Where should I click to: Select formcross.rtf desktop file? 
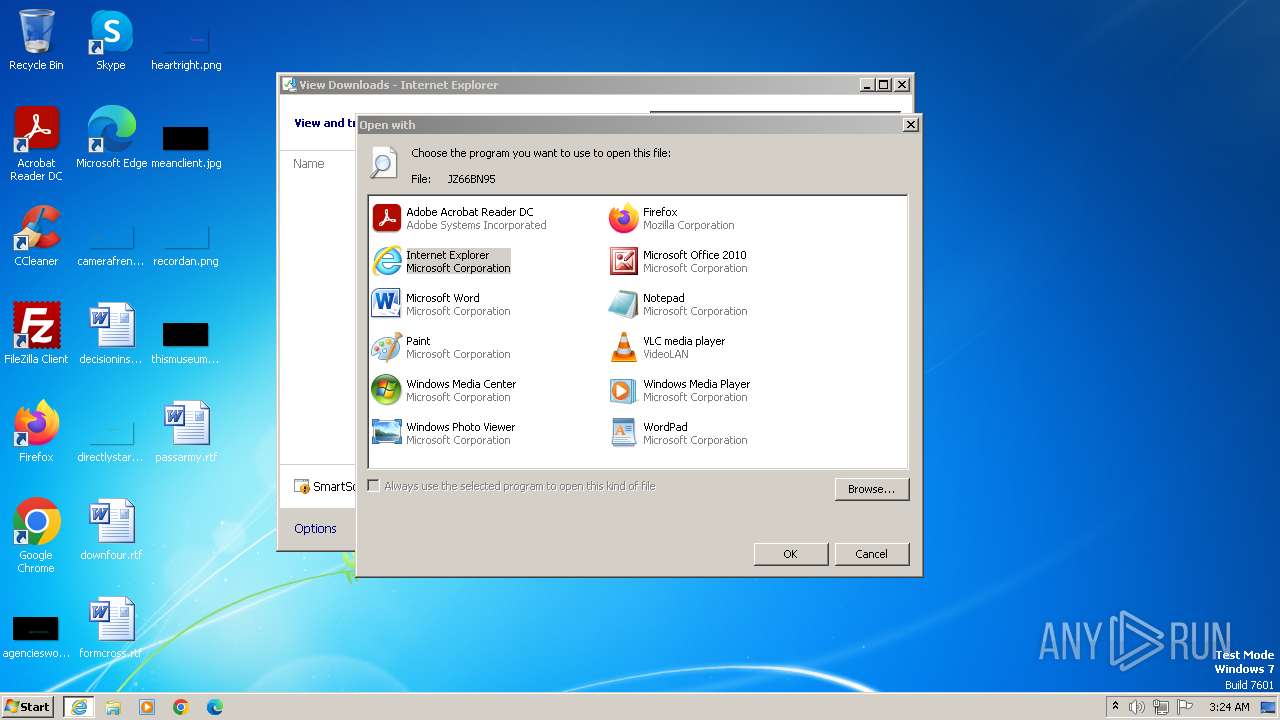coord(111,627)
